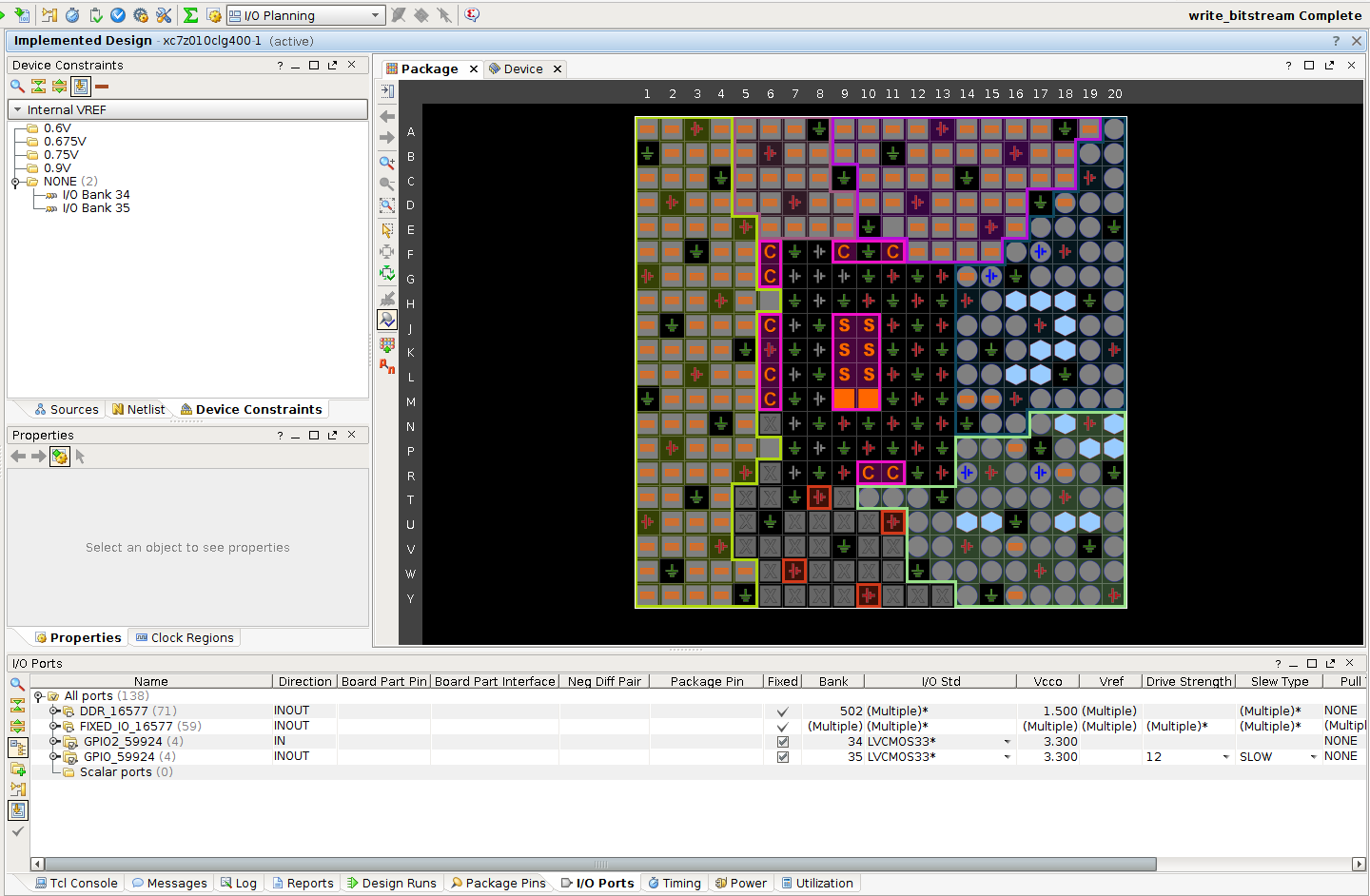Screen dimensions: 1370x896
Task: Click the search icon in I/O Ports panel
Action: [17, 684]
